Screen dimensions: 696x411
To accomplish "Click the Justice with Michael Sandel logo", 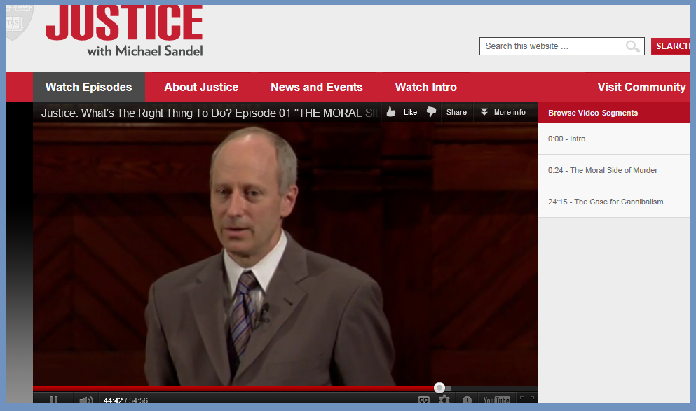I will [x=124, y=31].
